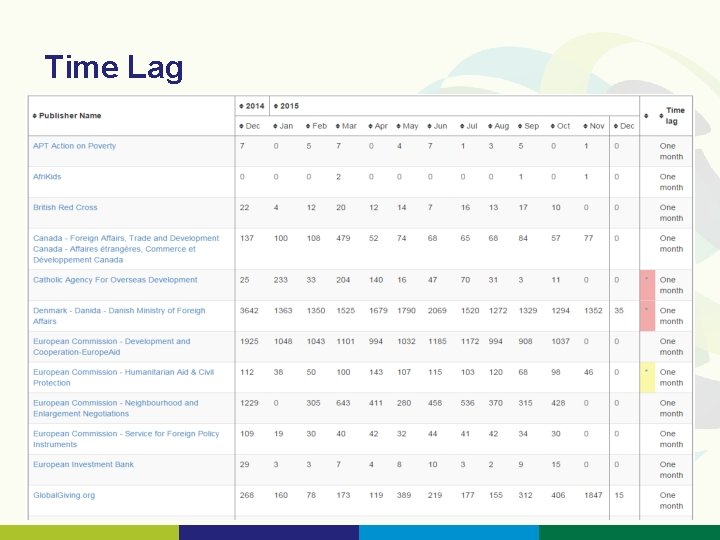720x540 pixels.
Task: Open European Commission Neighbourhood and Enlargement link
Action: pyautogui.click(x=116, y=408)
